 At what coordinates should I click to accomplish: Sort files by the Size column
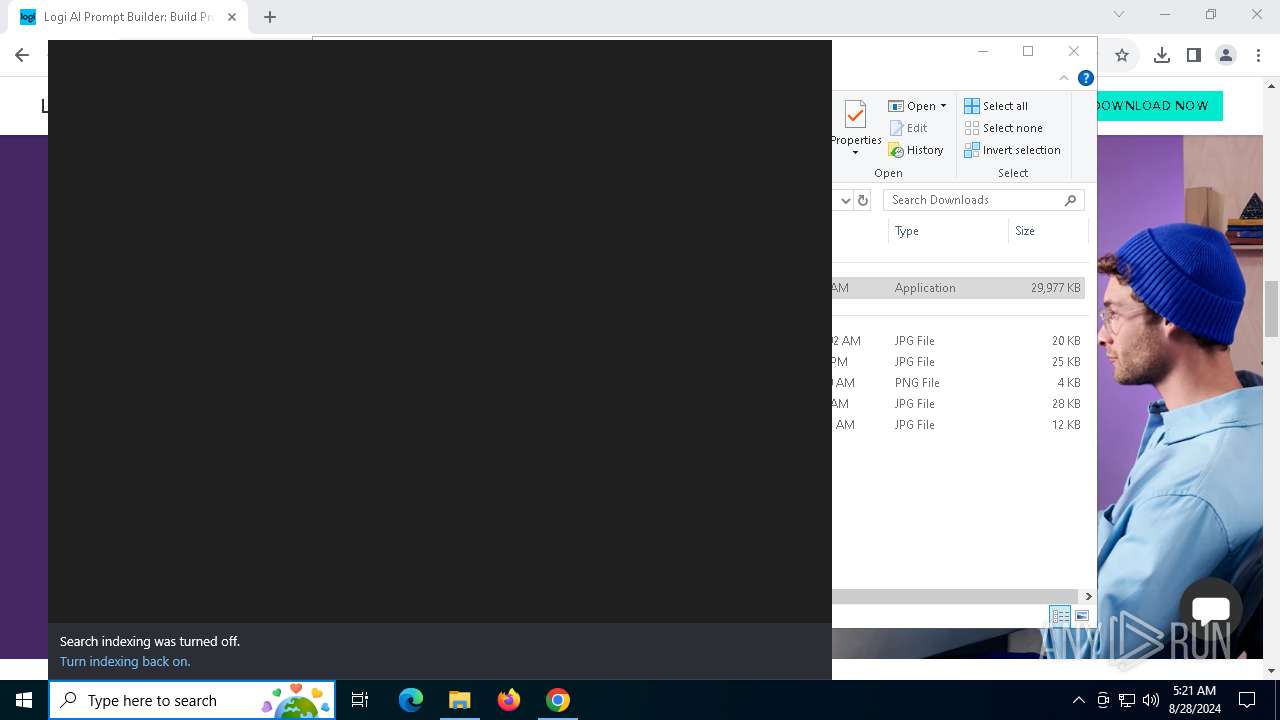tap(1048, 231)
